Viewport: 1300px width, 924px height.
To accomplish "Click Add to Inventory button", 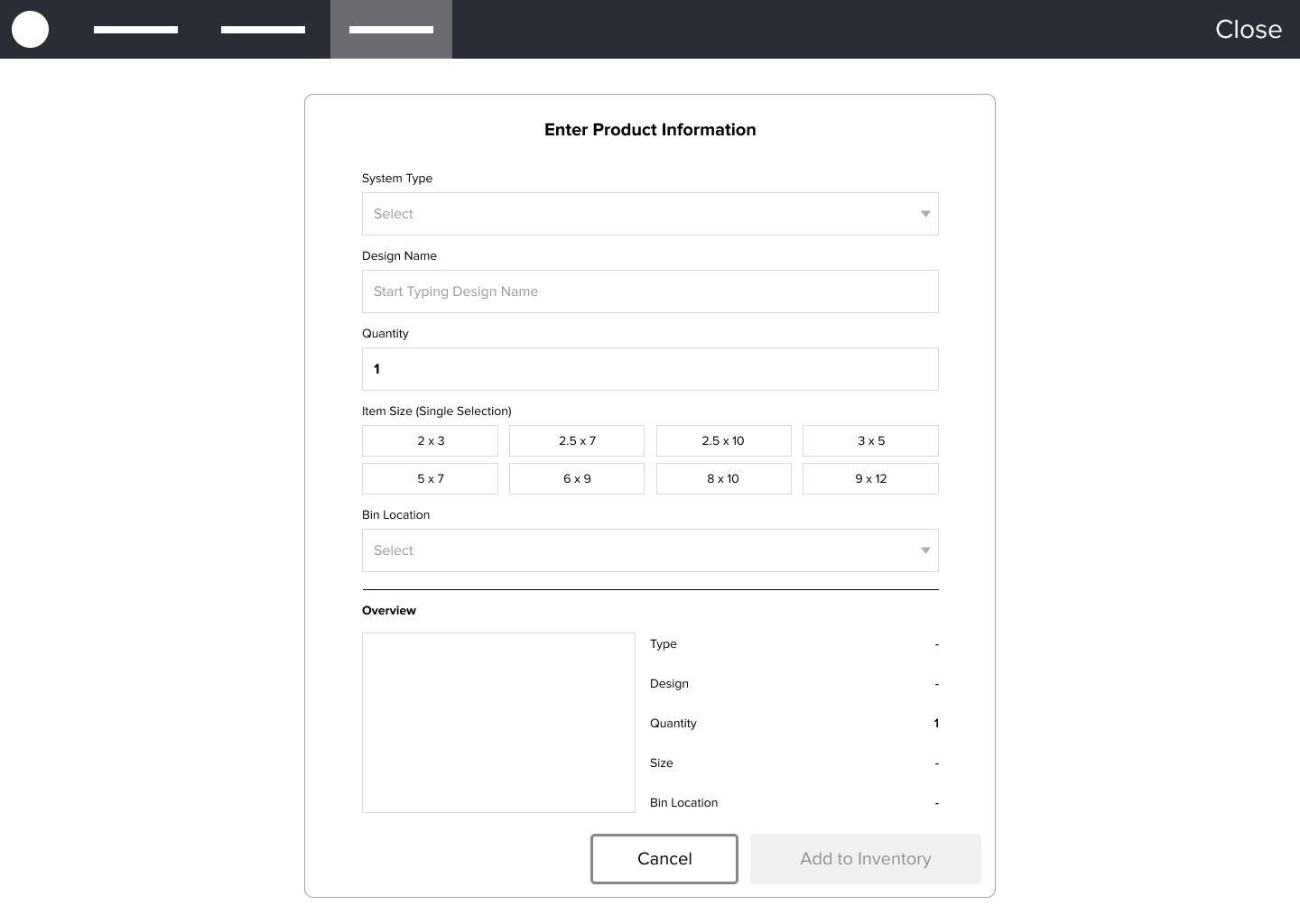I will click(x=866, y=859).
